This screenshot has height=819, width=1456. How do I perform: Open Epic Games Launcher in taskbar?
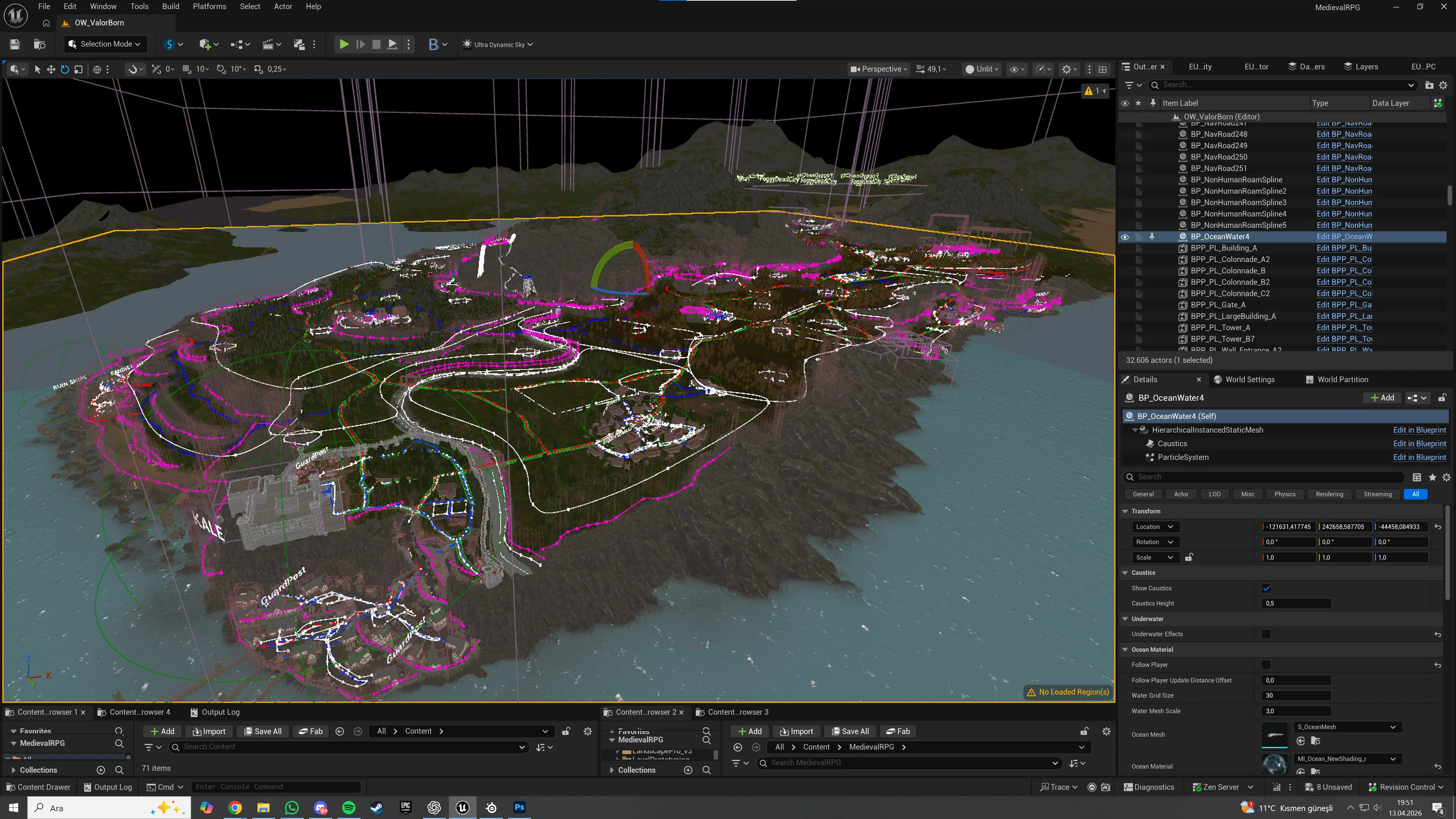pos(405,807)
